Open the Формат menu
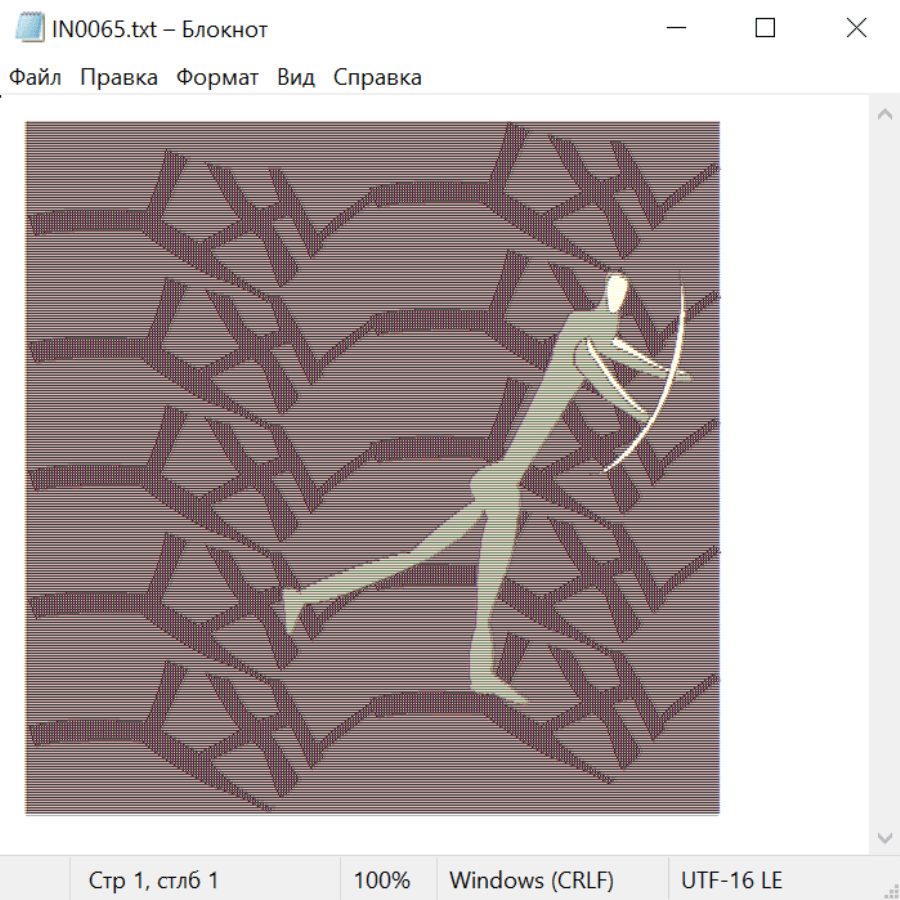900x900 pixels. click(217, 78)
